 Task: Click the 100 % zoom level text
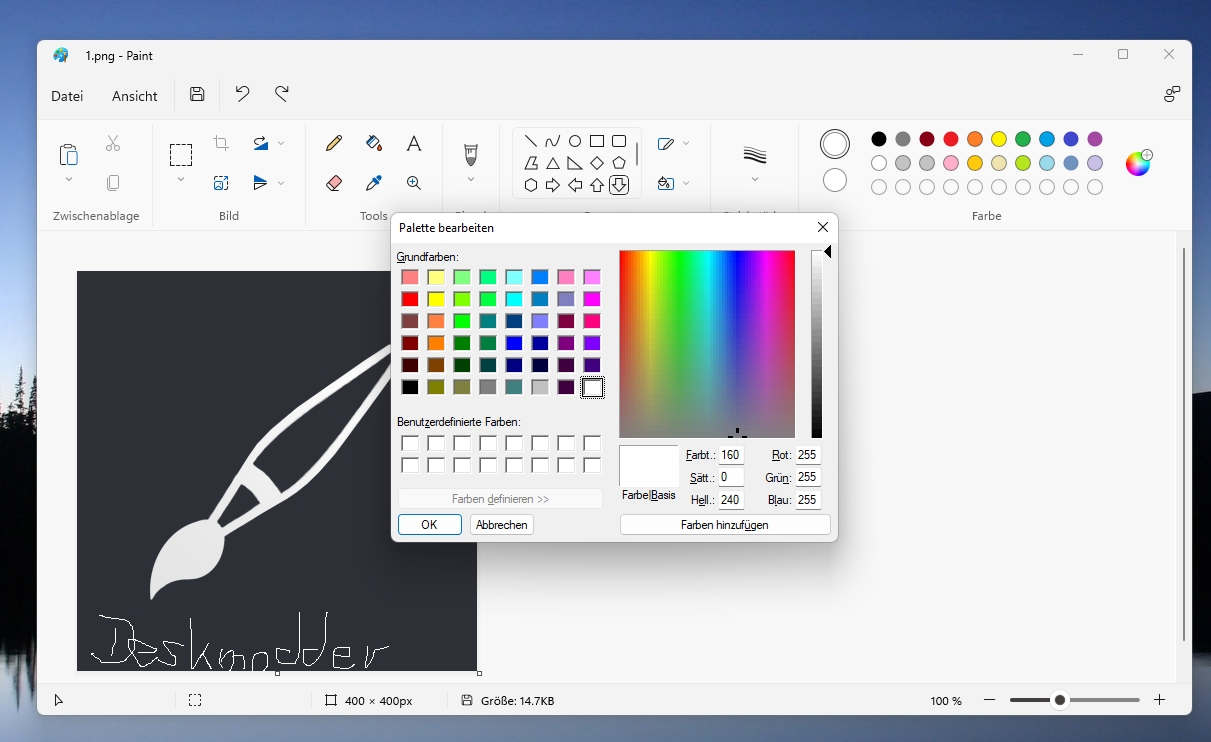946,701
